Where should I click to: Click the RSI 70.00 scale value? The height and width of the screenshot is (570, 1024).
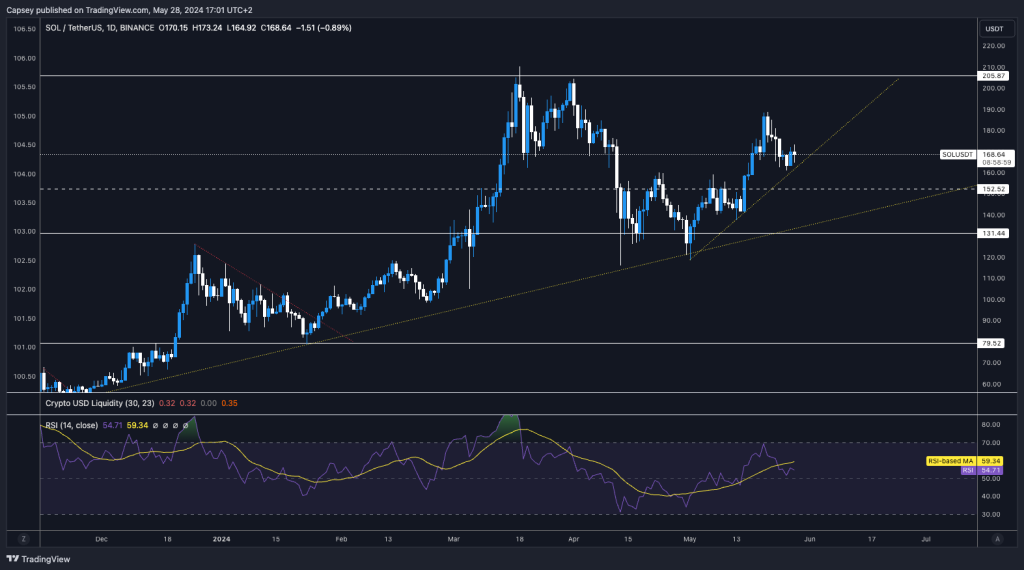(x=991, y=443)
